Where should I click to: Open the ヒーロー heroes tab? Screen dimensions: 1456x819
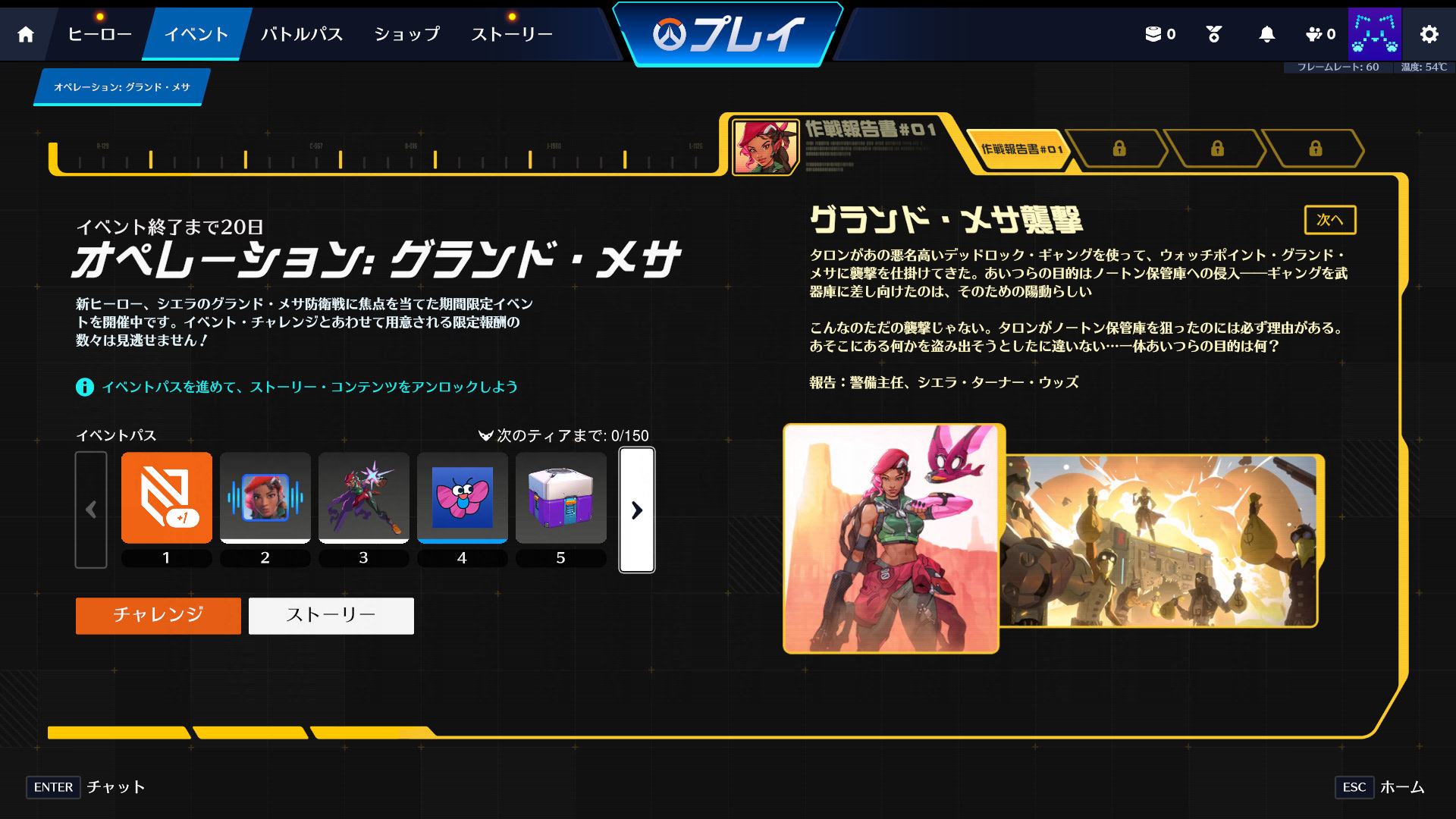point(99,34)
